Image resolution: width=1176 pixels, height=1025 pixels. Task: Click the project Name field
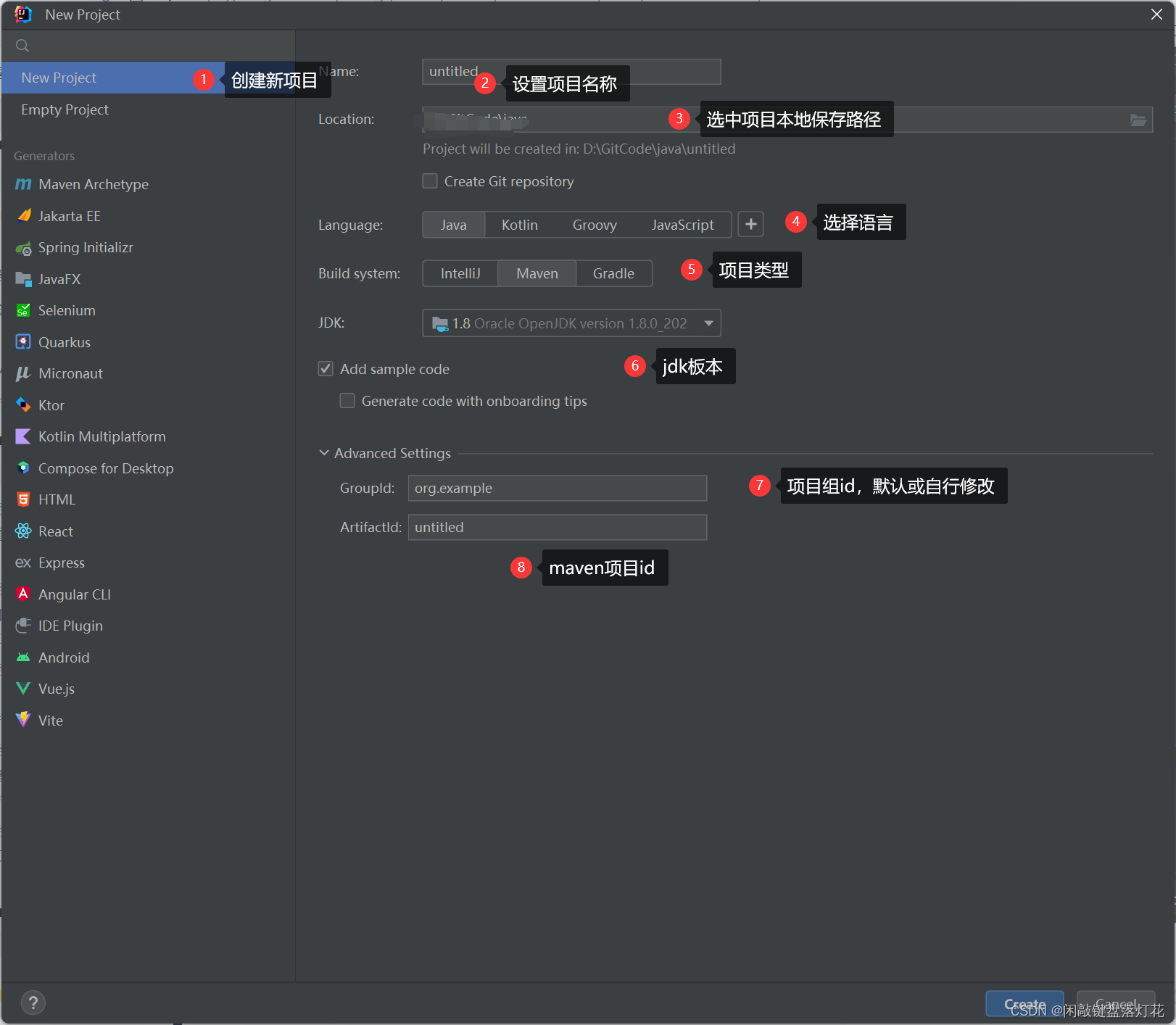coord(571,72)
